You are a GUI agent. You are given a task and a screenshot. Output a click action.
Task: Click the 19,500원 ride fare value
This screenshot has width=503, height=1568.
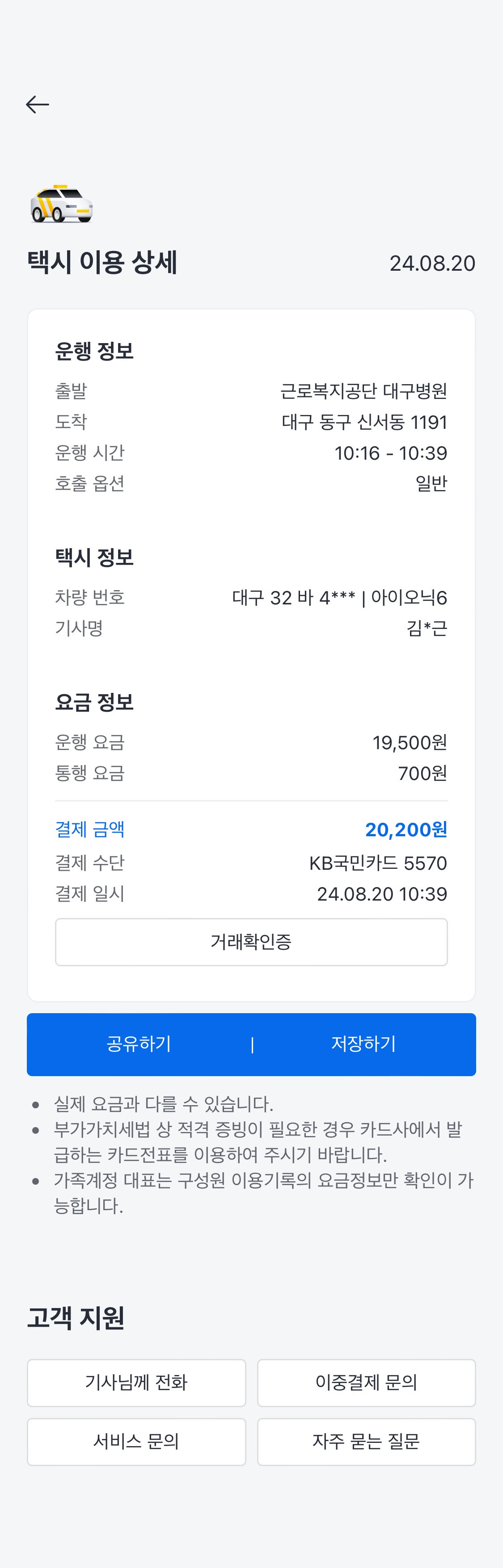409,742
